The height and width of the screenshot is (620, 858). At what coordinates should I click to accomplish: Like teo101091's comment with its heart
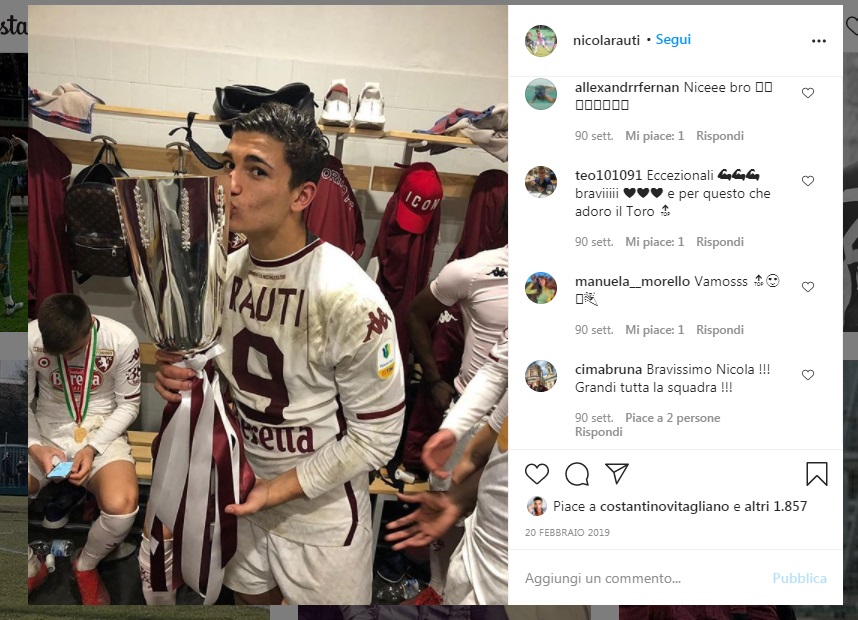point(808,181)
